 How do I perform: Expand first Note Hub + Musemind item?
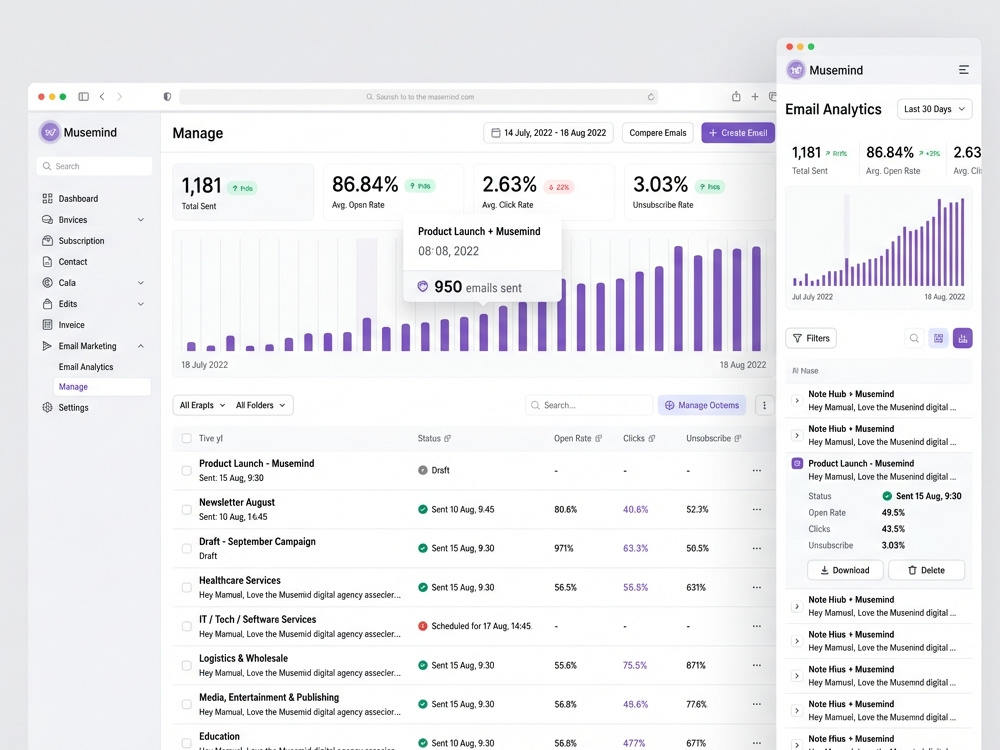click(x=797, y=401)
